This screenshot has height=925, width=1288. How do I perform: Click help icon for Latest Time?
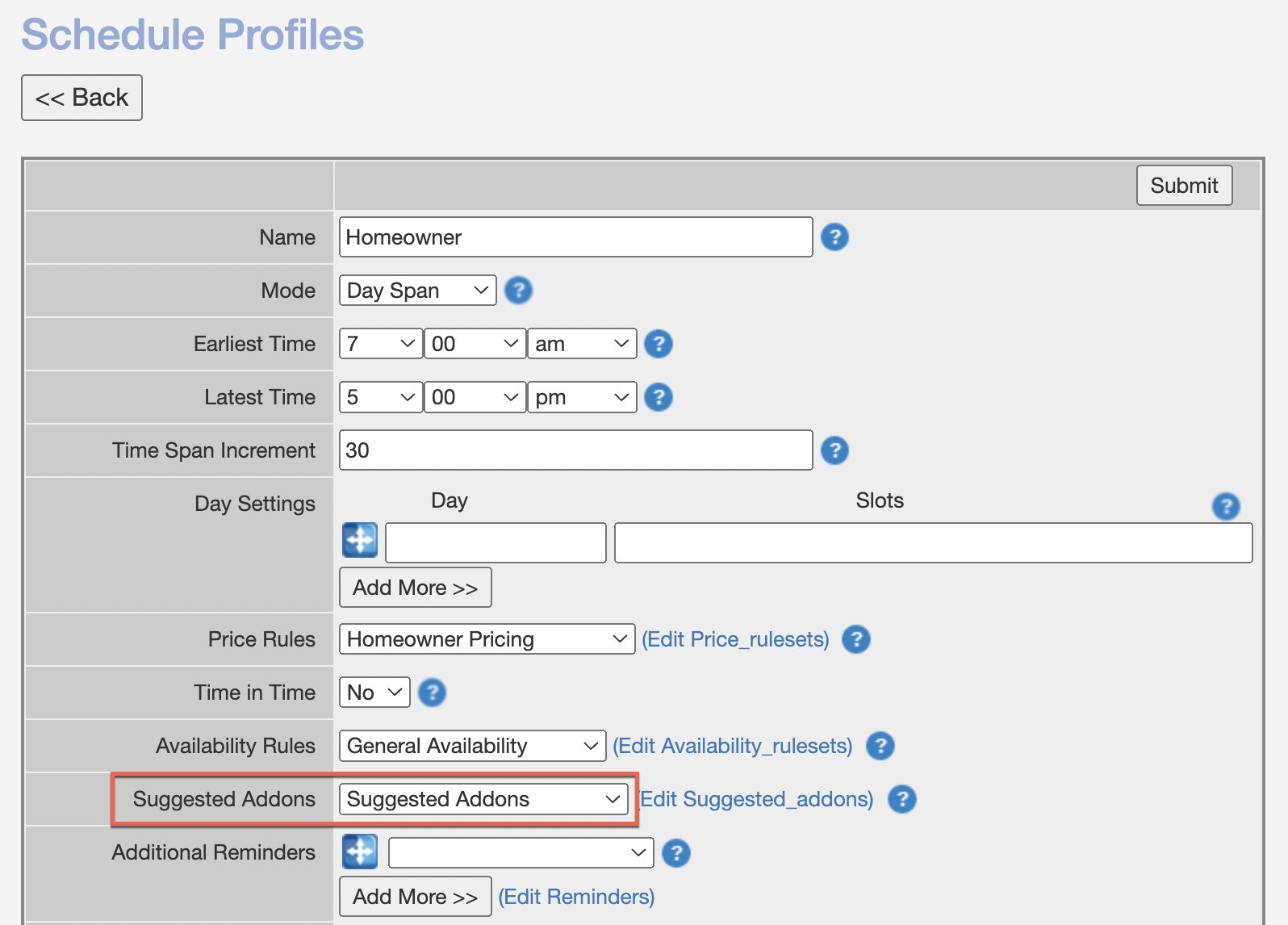pos(659,397)
